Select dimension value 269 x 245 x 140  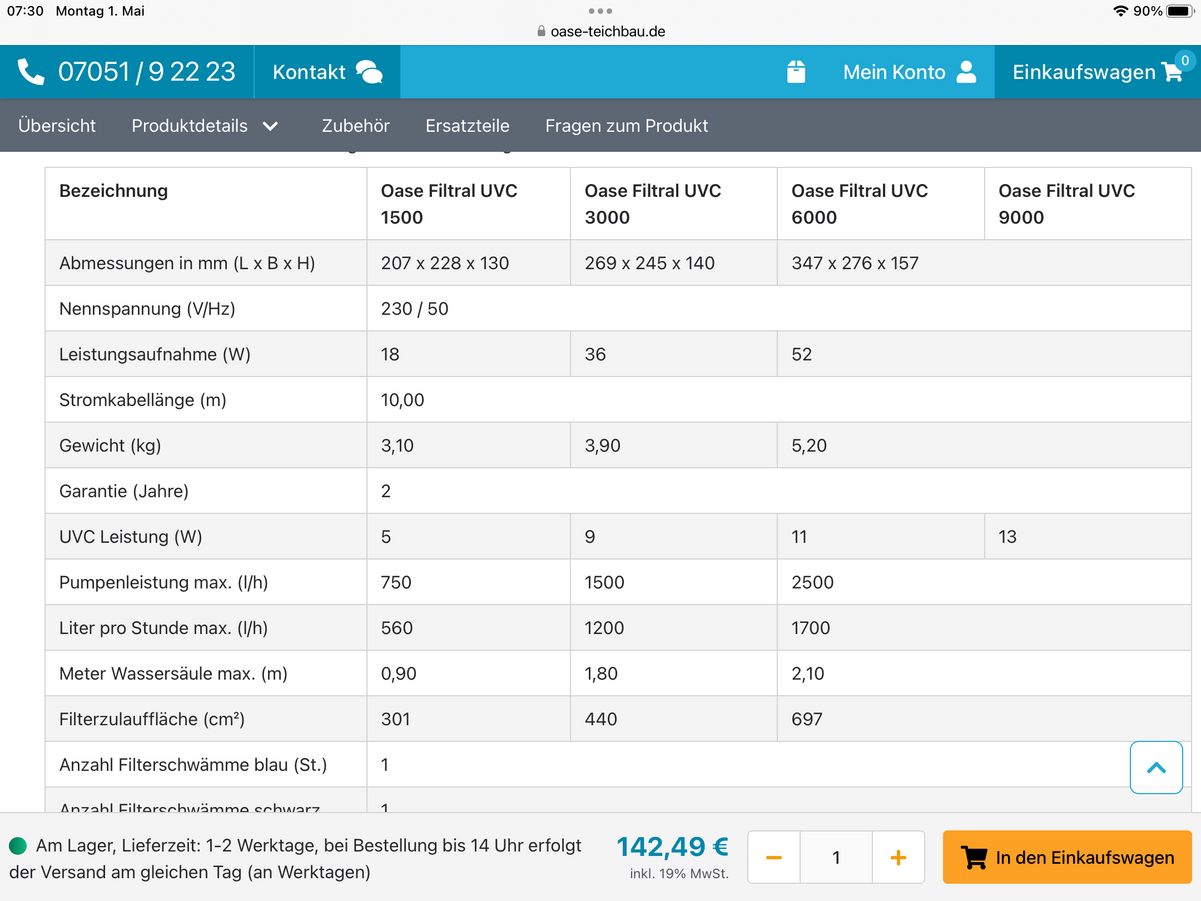pyautogui.click(x=650, y=263)
